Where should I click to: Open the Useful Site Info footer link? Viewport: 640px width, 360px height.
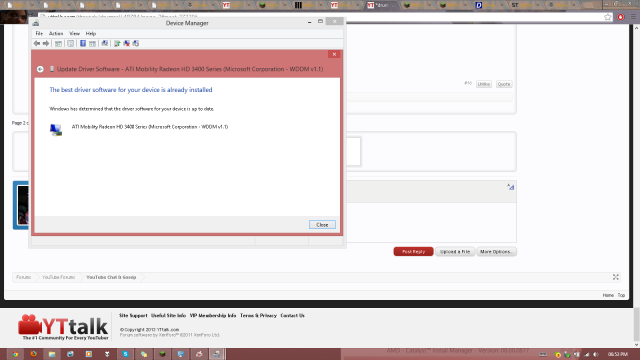(x=168, y=316)
